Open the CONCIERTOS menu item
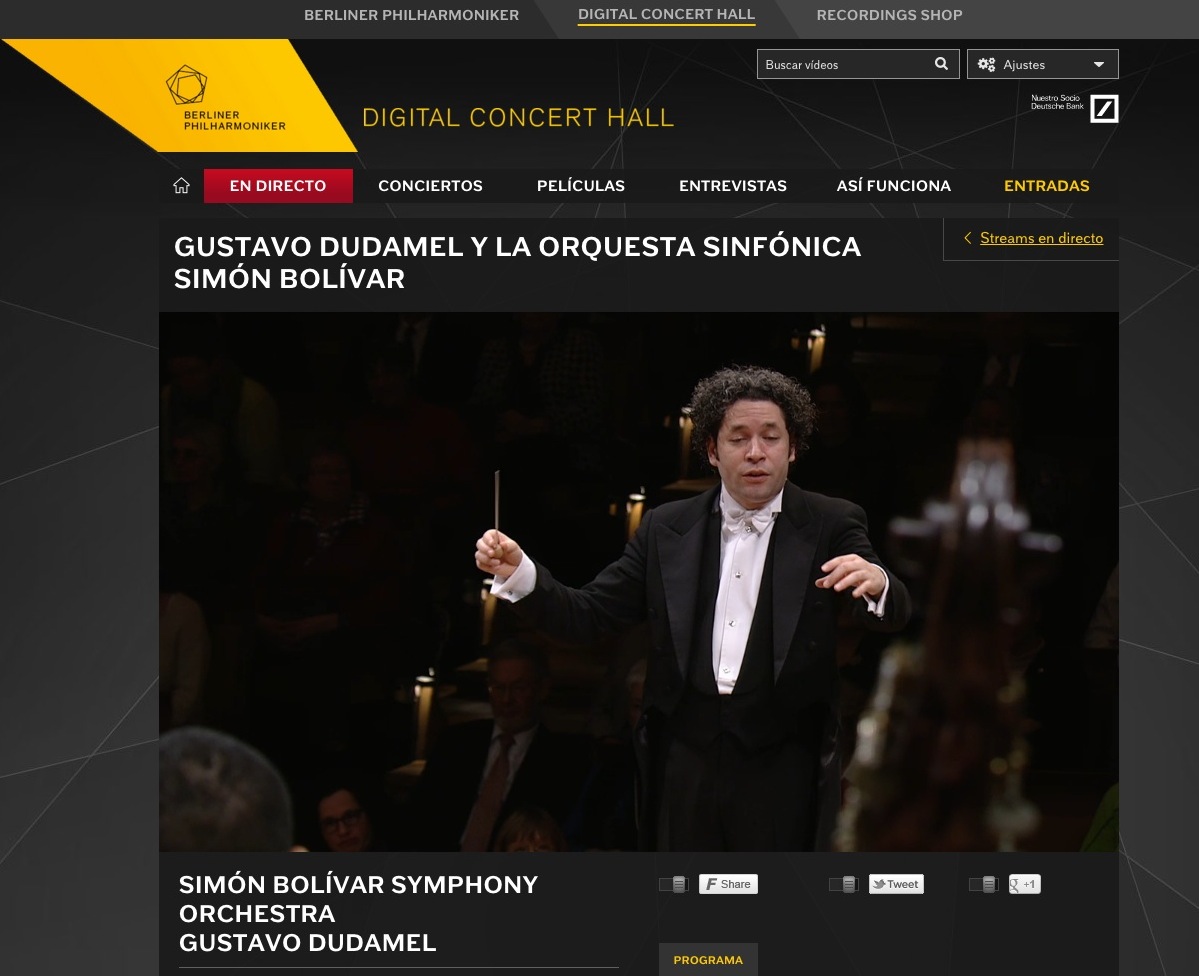The height and width of the screenshot is (976, 1199). coord(431,186)
